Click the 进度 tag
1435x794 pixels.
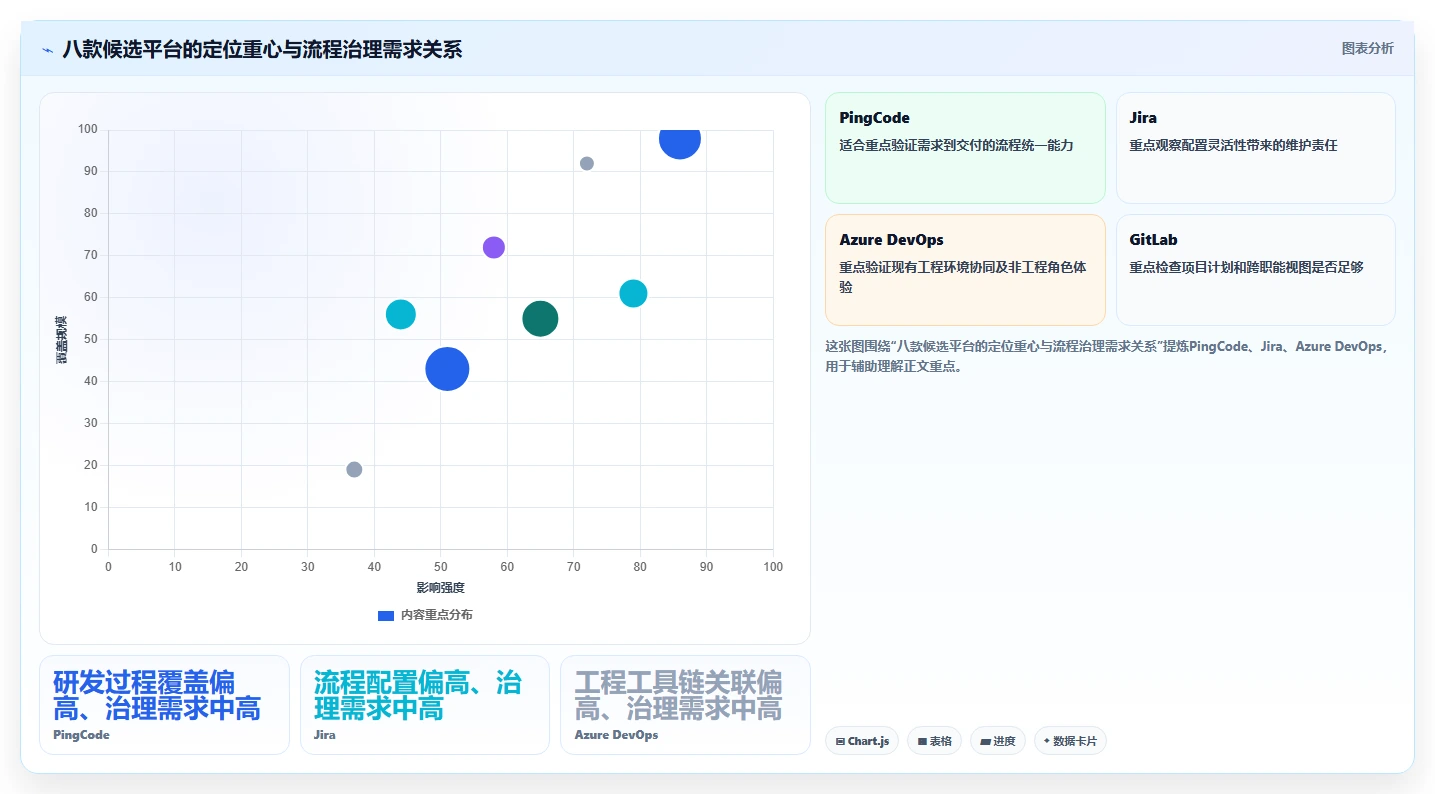click(998, 741)
